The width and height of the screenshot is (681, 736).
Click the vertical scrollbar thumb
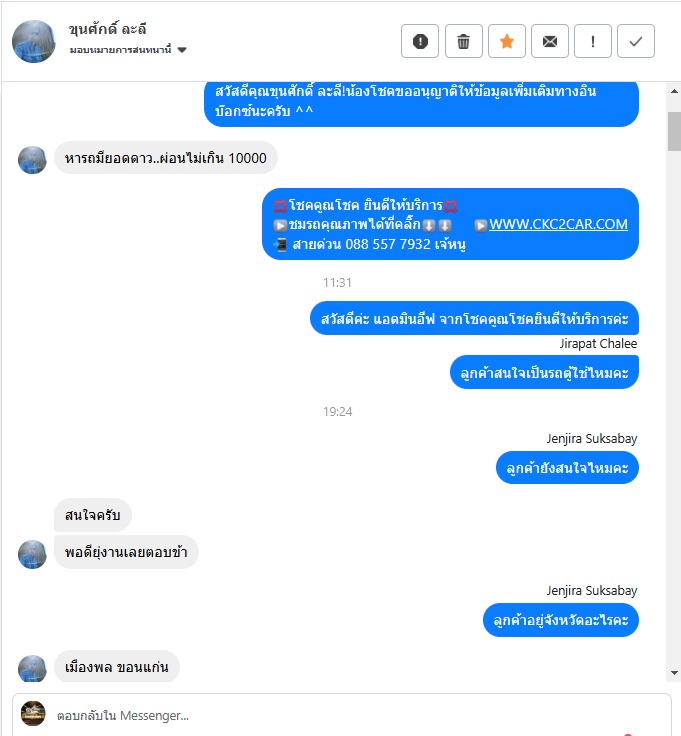(674, 131)
